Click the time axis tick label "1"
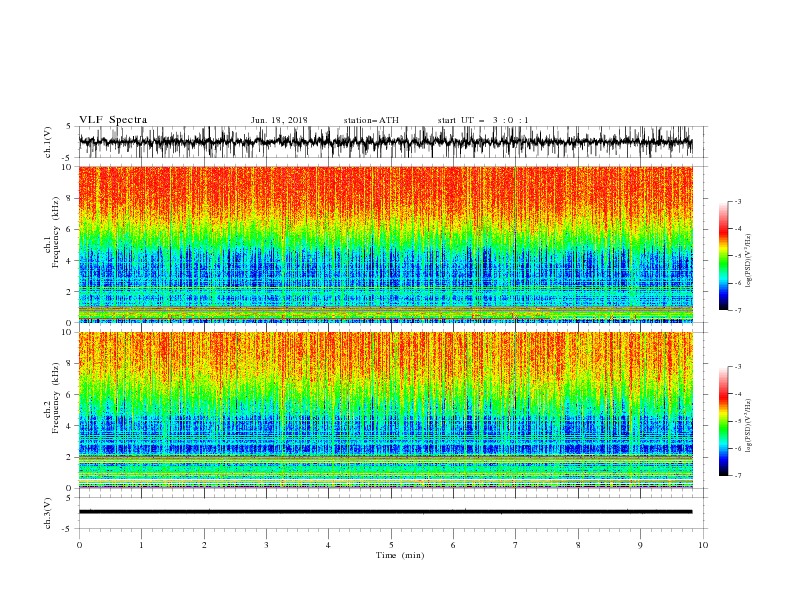 pos(141,545)
